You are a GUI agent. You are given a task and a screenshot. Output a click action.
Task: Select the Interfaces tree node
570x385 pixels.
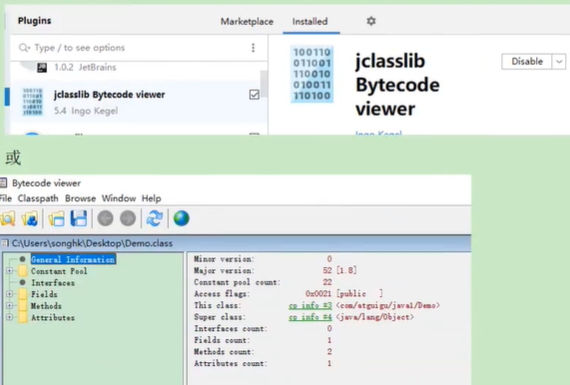(x=53, y=283)
